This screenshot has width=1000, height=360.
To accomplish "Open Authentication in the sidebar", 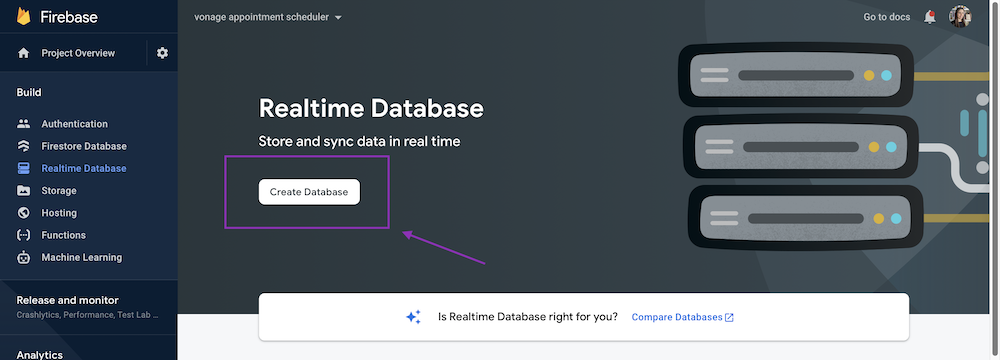I will tap(75, 124).
